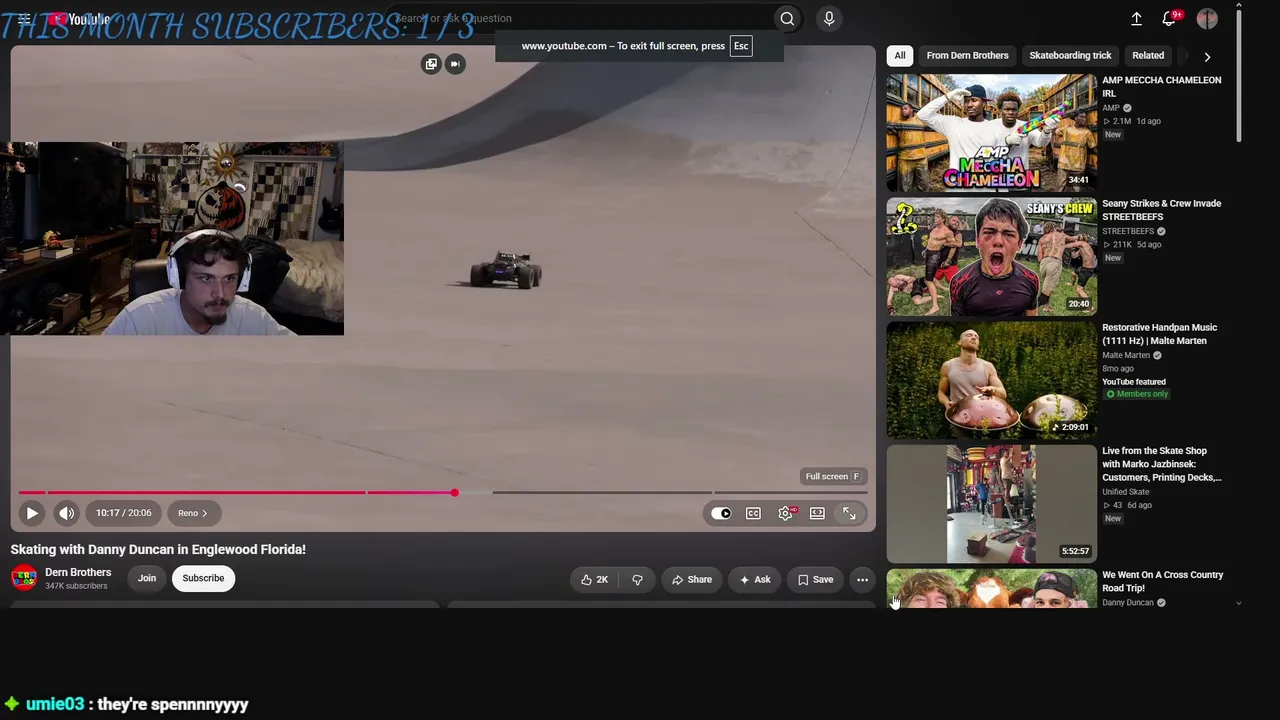Focus the search input field

tap(580, 18)
